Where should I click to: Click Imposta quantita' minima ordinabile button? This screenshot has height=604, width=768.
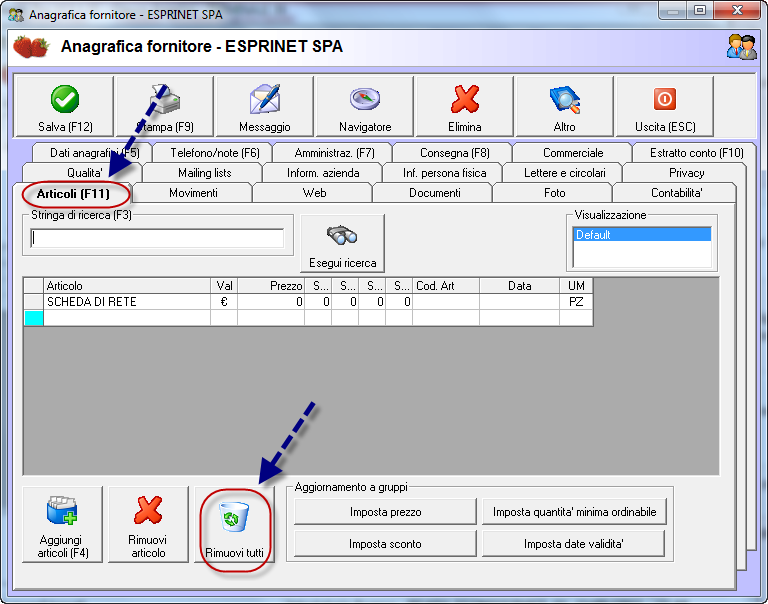click(x=574, y=512)
